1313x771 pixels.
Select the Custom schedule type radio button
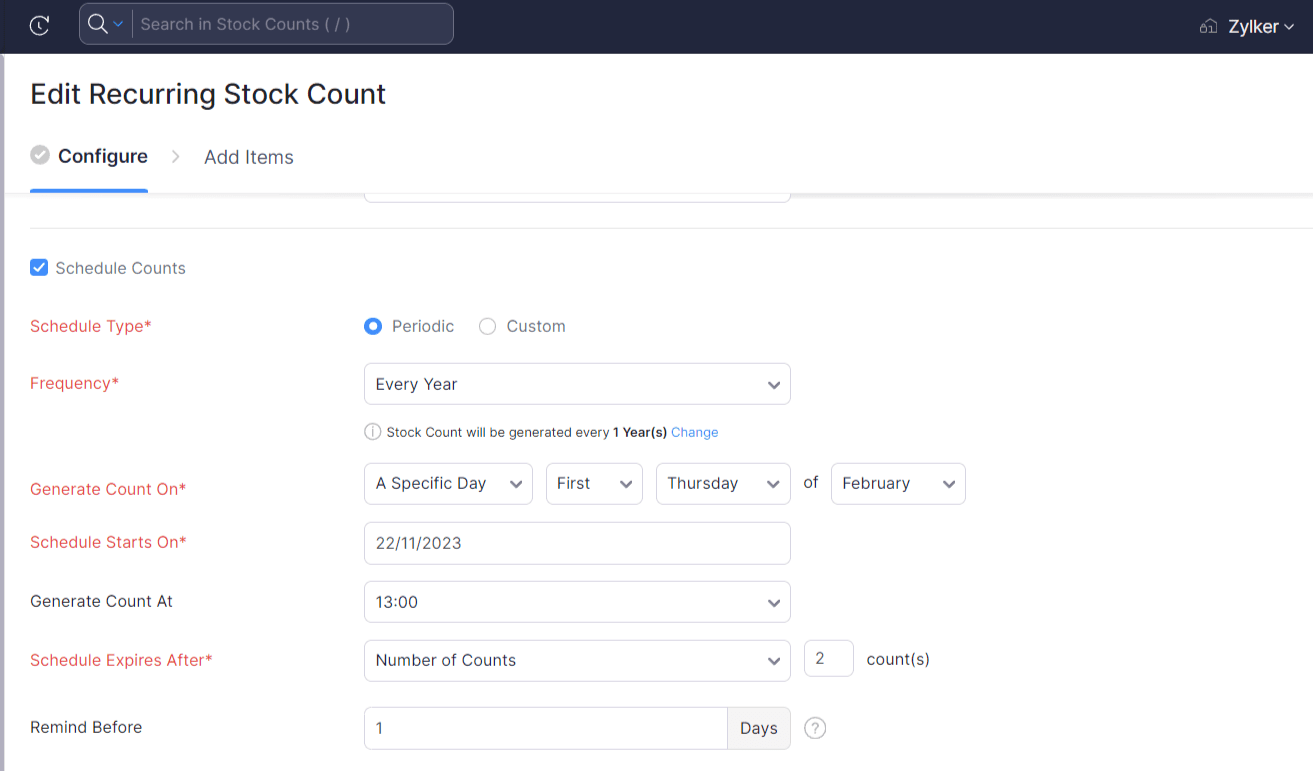[487, 326]
